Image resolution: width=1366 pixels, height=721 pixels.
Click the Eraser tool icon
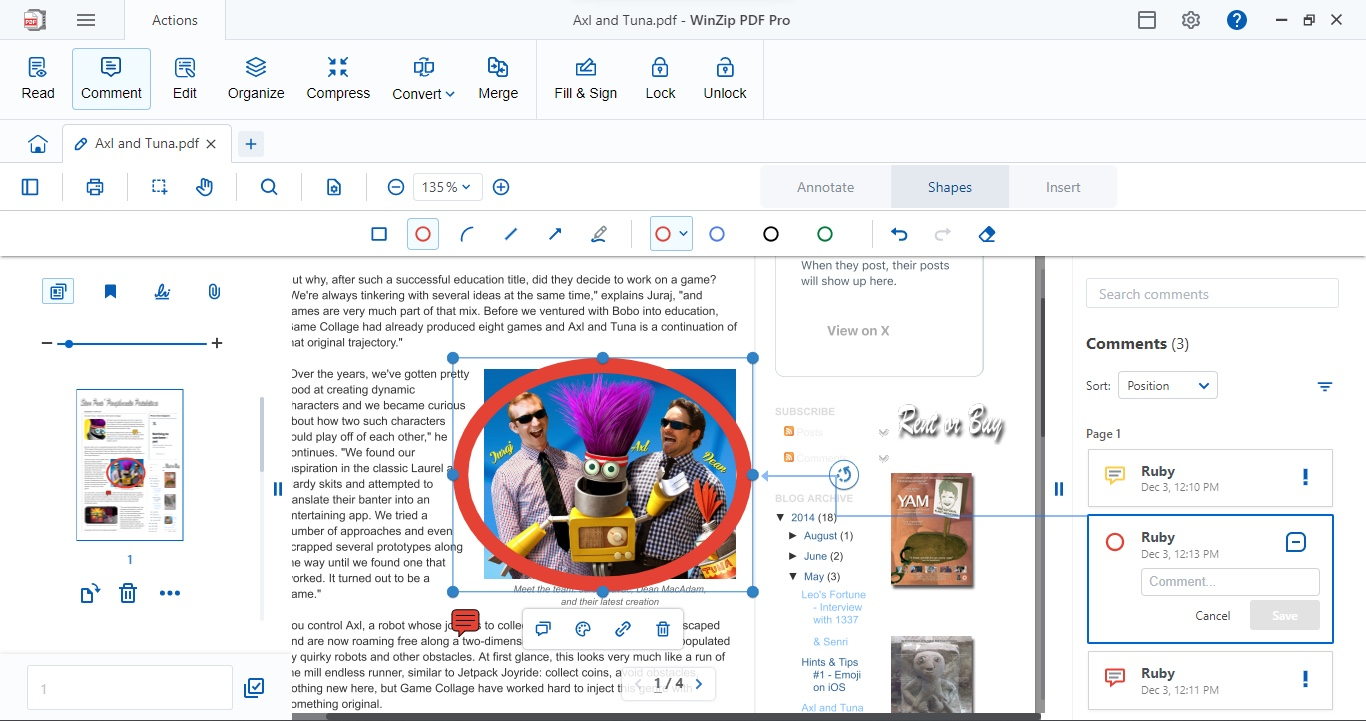(987, 234)
